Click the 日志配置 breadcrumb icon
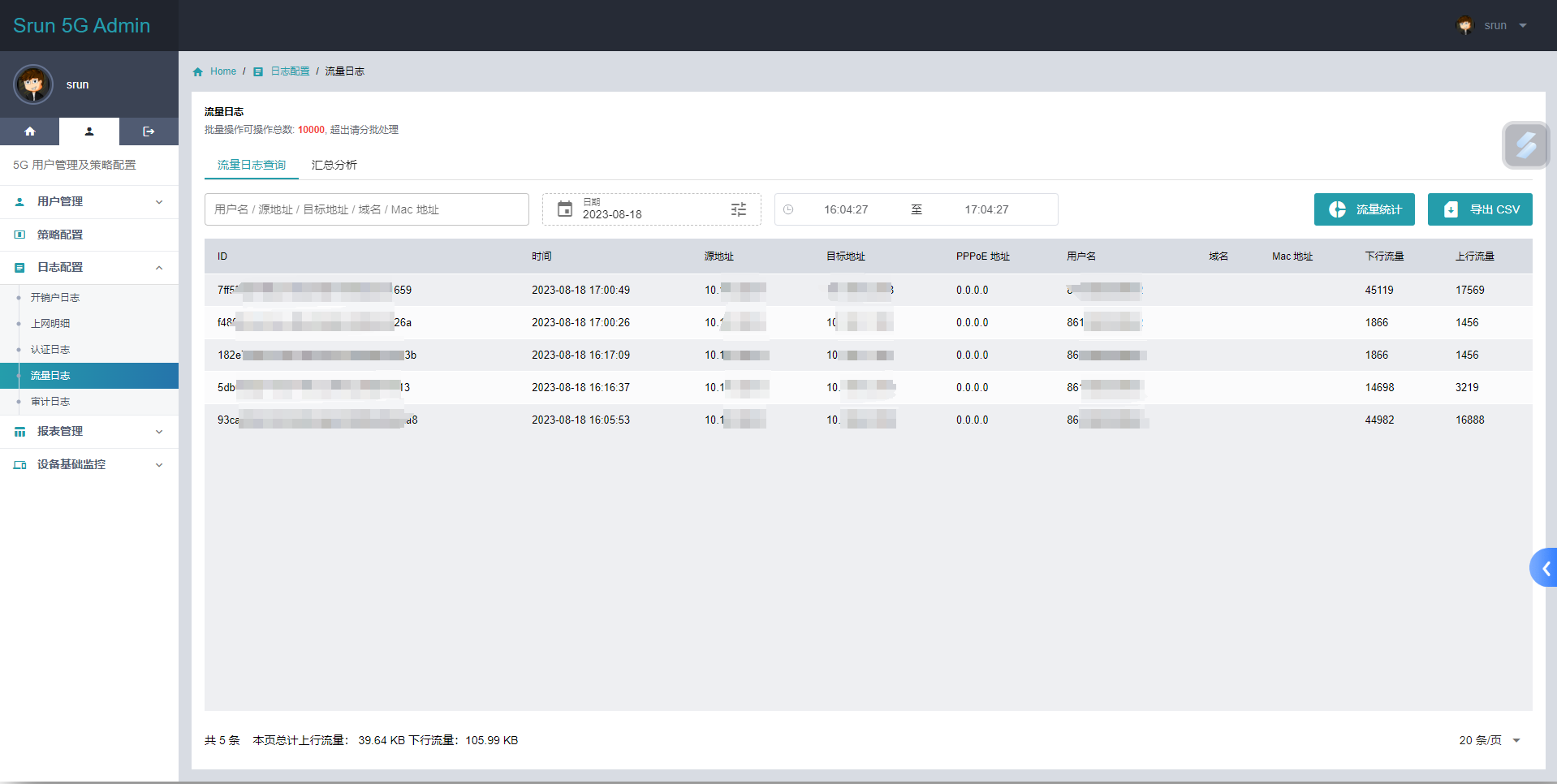The image size is (1557, 784). 258,71
